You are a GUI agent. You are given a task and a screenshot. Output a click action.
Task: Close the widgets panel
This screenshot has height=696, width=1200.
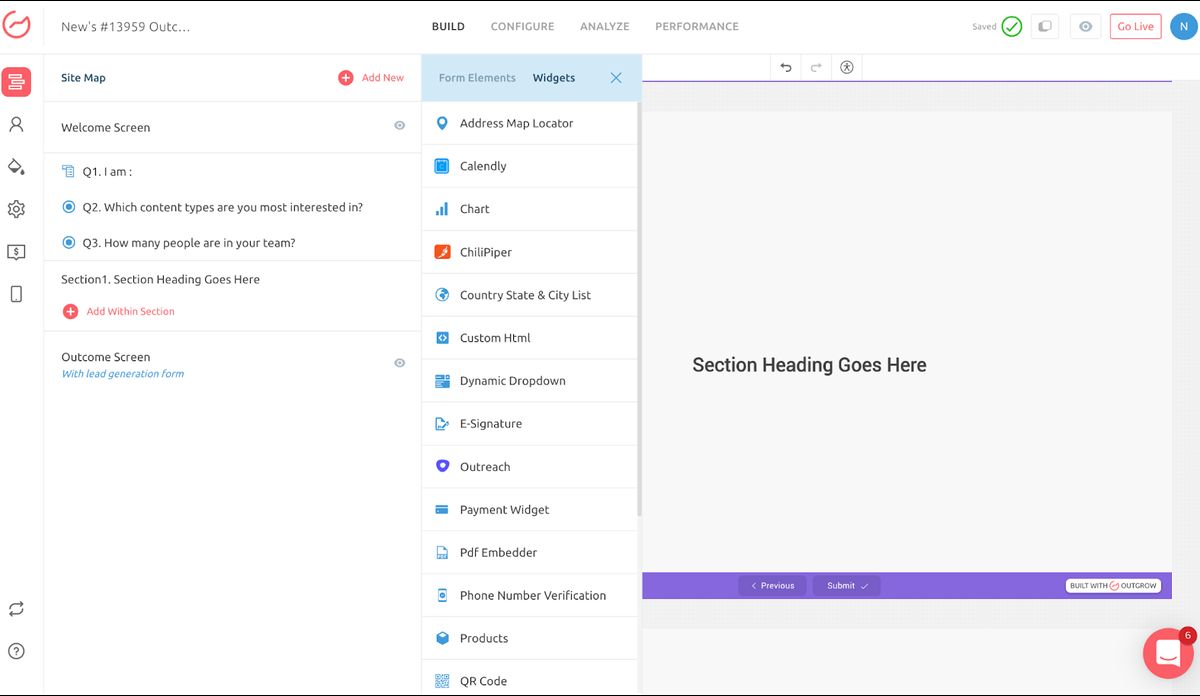point(616,78)
